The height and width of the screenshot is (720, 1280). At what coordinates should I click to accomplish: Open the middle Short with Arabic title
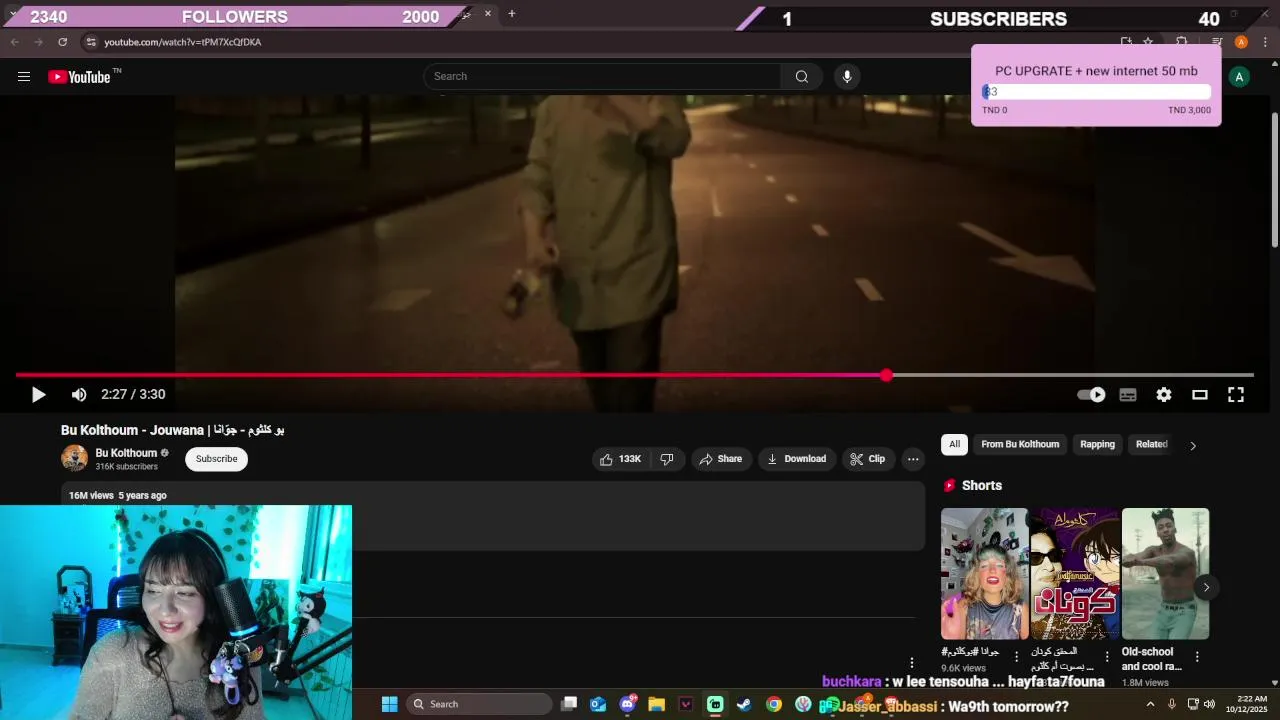[1075, 574]
